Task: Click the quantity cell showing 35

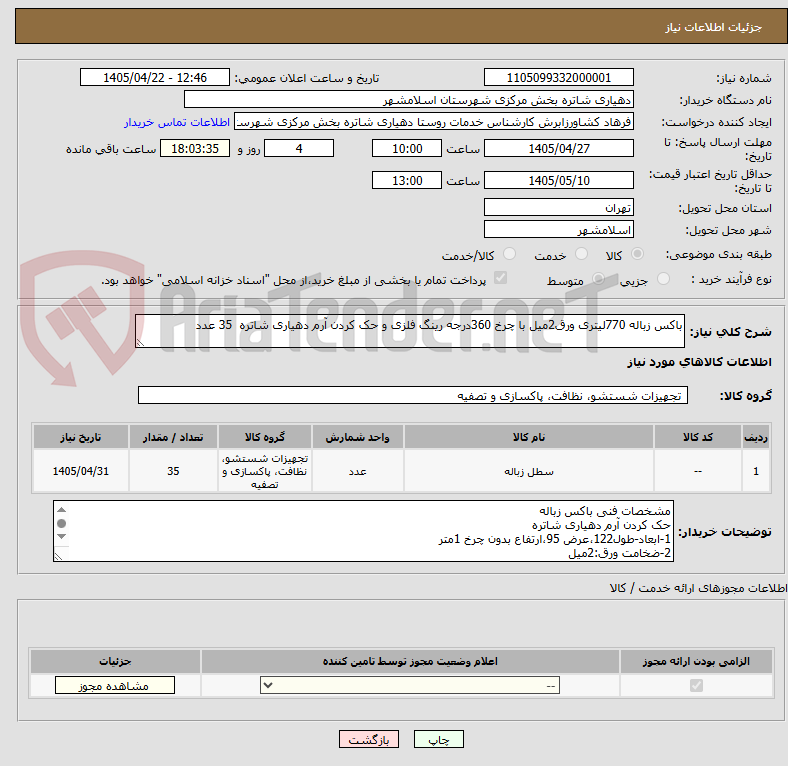Action: tap(173, 471)
